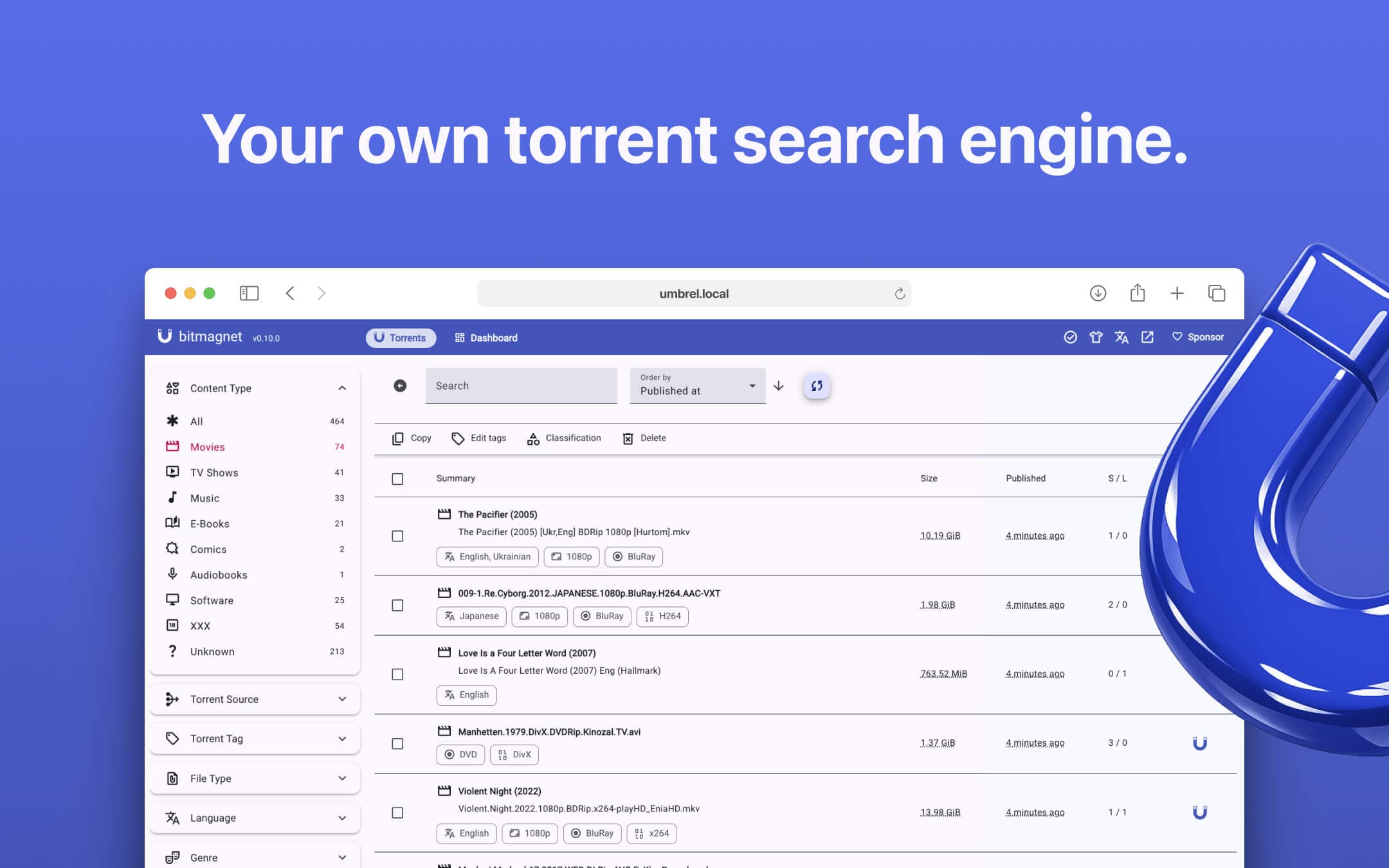The image size is (1389, 868).
Task: Click the Edit tags button
Action: pos(479,438)
